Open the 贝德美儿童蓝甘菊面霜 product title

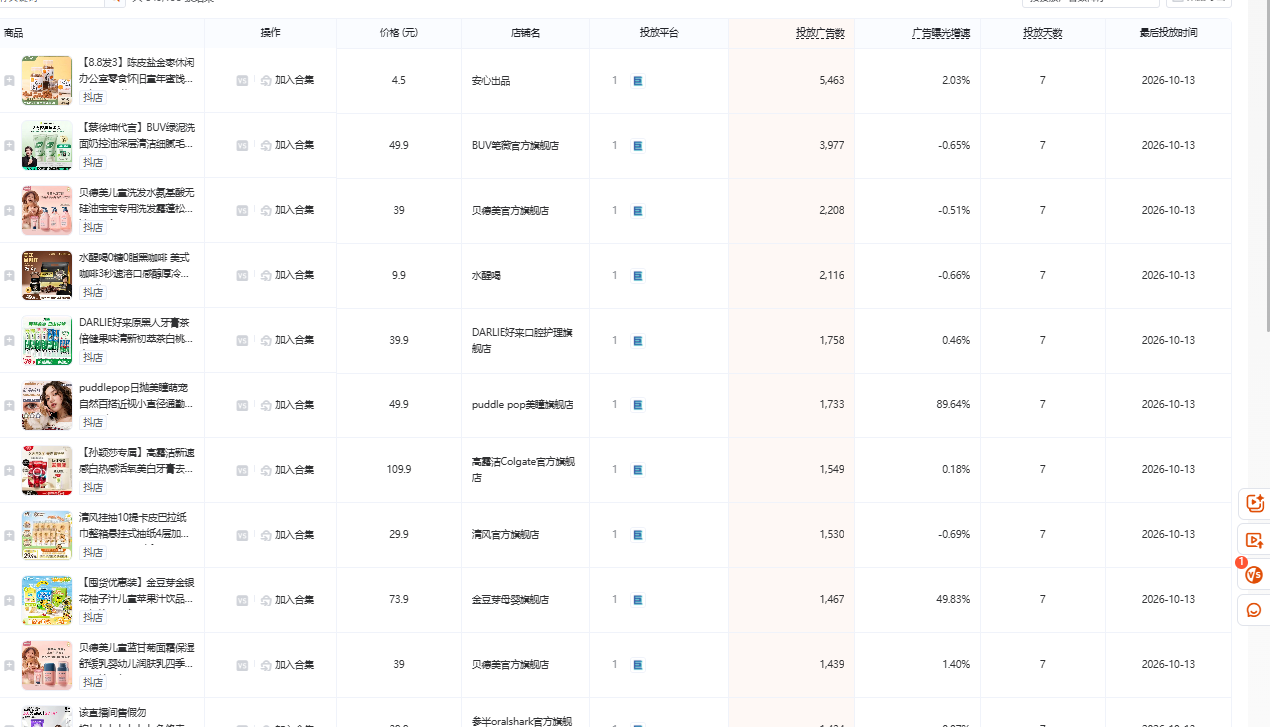pos(137,656)
